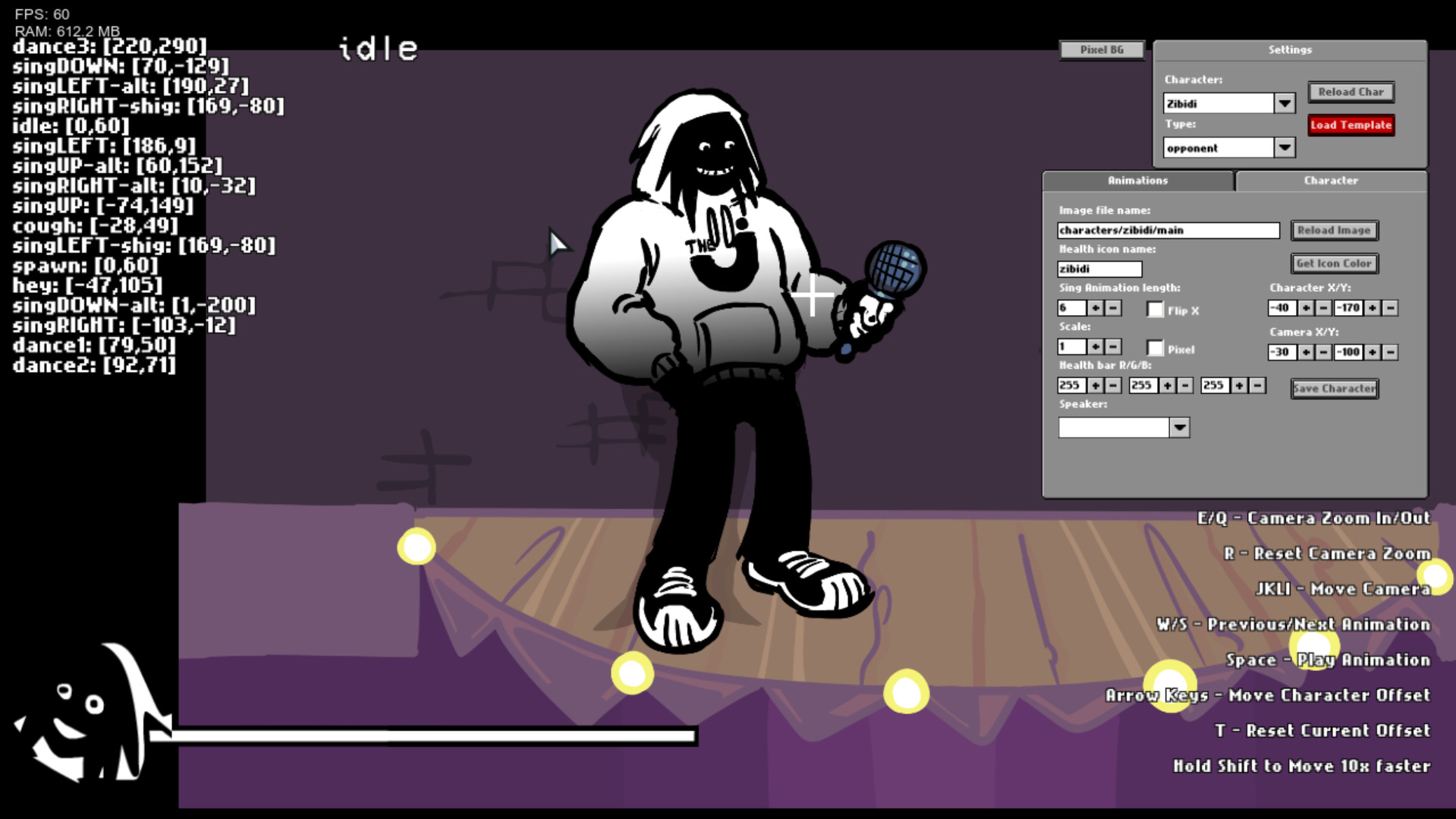The height and width of the screenshot is (819, 1456).
Task: Click the Health bar green value field
Action: [1143, 385]
